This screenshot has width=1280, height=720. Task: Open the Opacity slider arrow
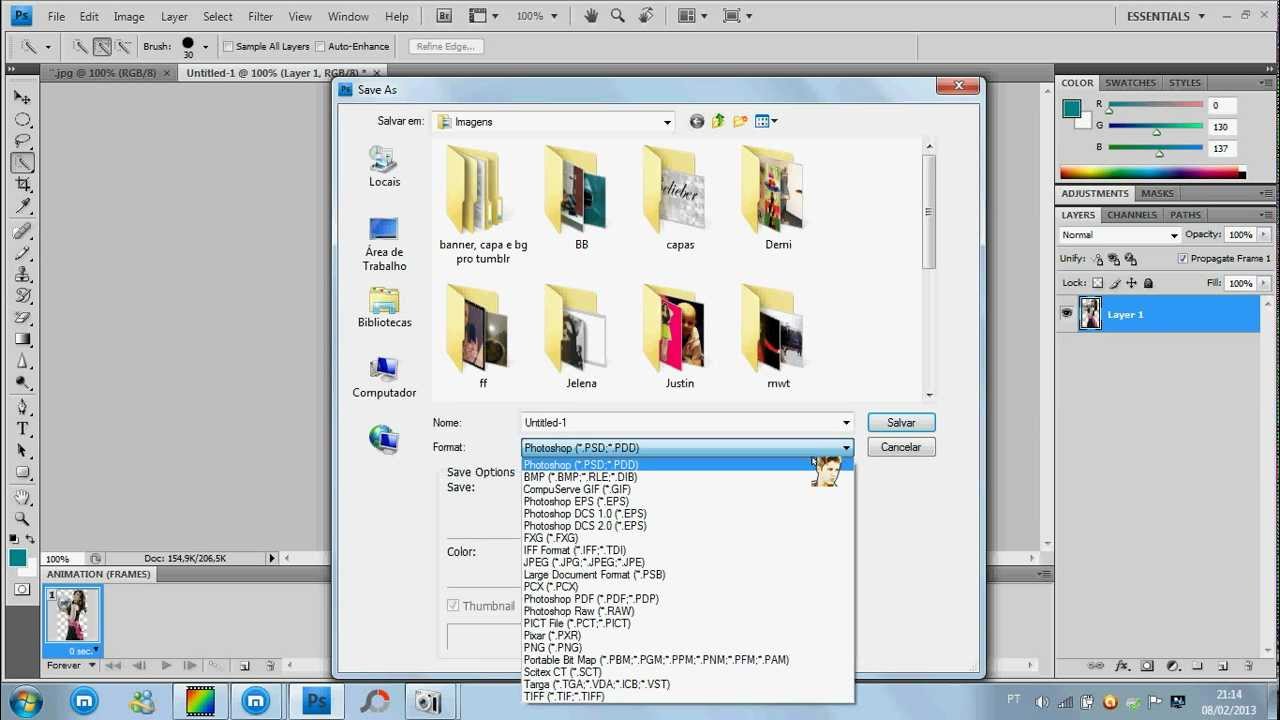pyautogui.click(x=1265, y=235)
